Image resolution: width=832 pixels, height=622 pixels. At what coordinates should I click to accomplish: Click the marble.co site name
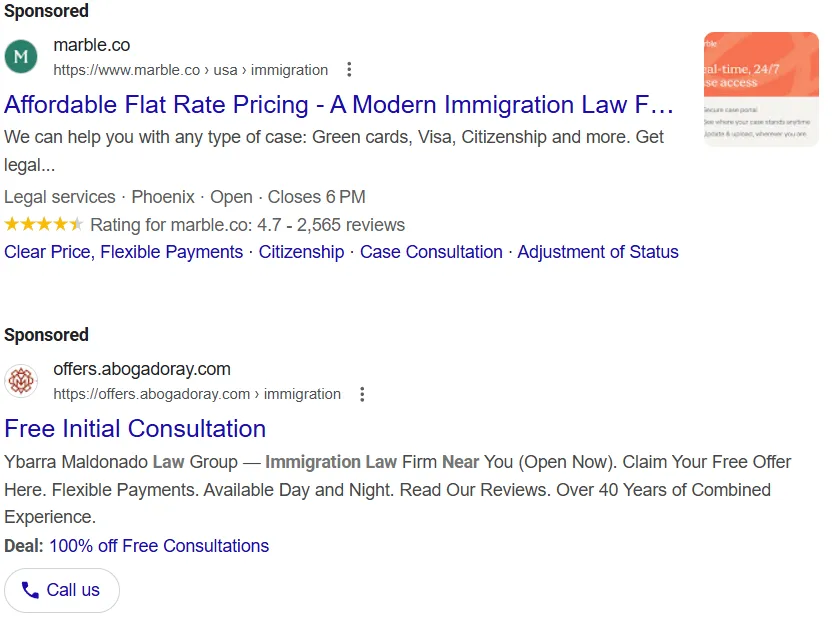(92, 45)
